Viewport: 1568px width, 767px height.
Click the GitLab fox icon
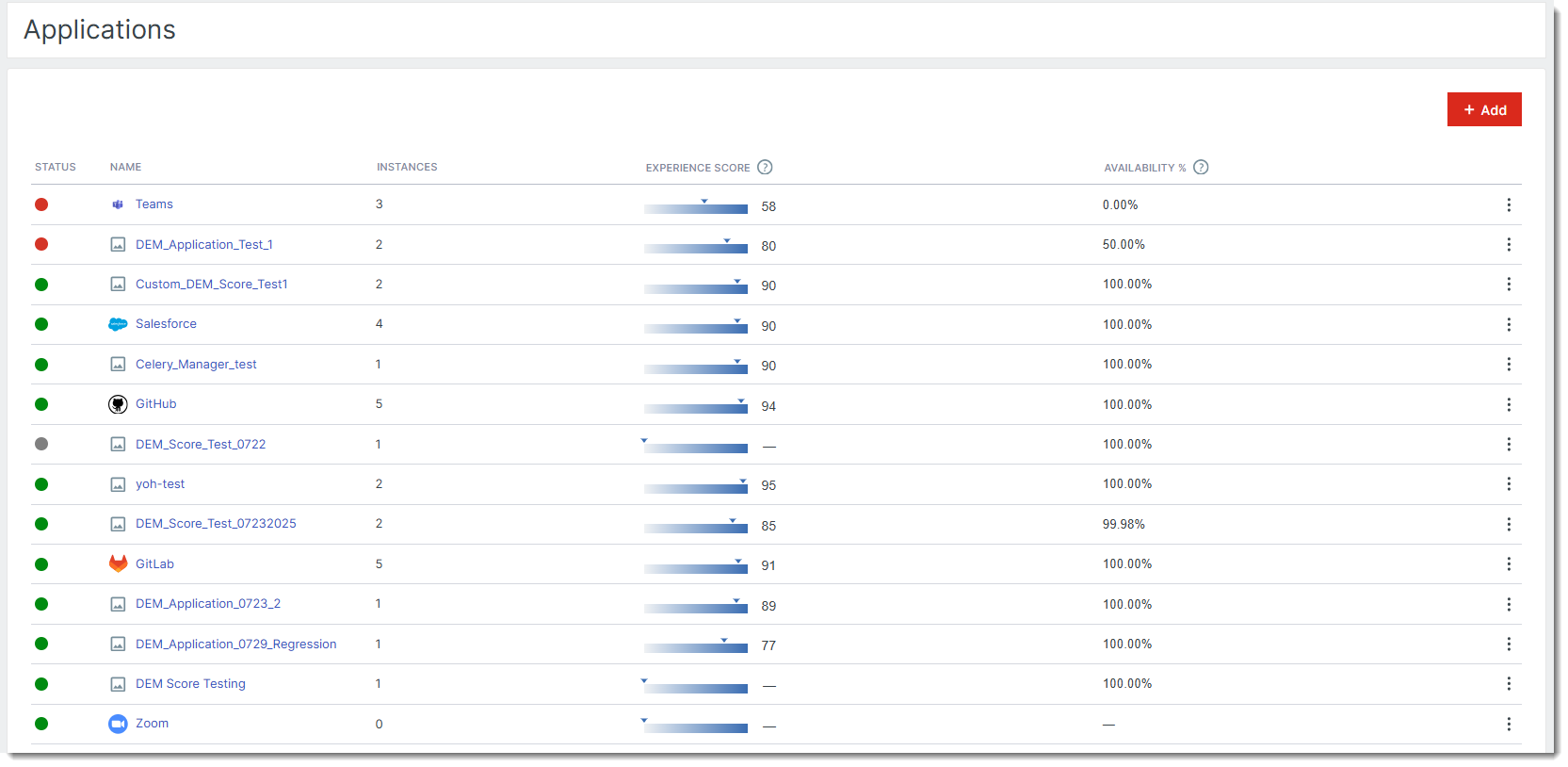118,563
